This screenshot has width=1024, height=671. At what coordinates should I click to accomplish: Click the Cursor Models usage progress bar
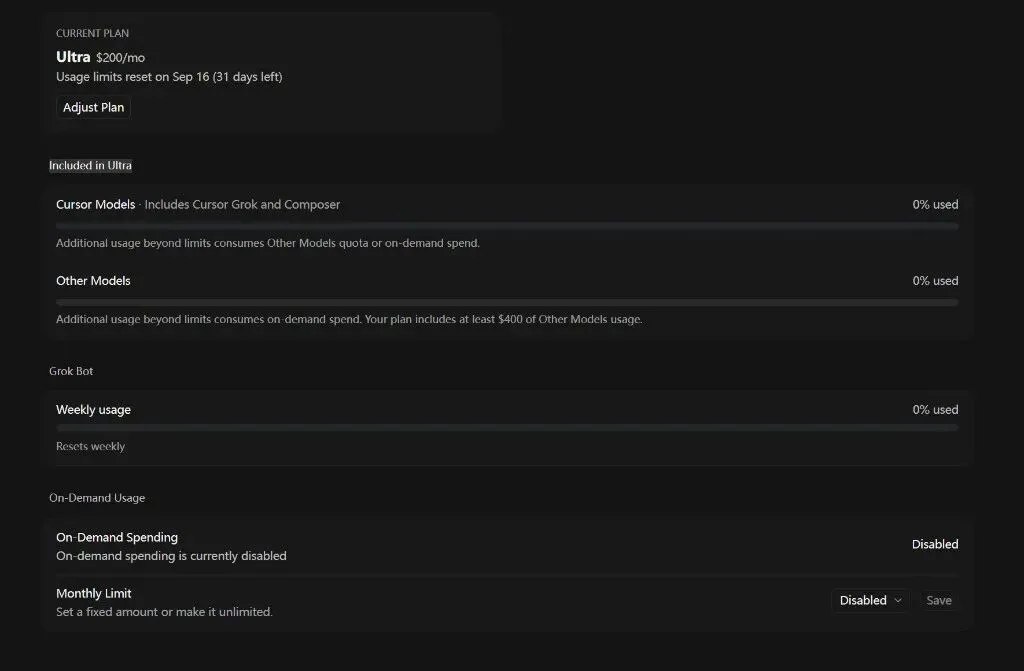tap(507, 226)
